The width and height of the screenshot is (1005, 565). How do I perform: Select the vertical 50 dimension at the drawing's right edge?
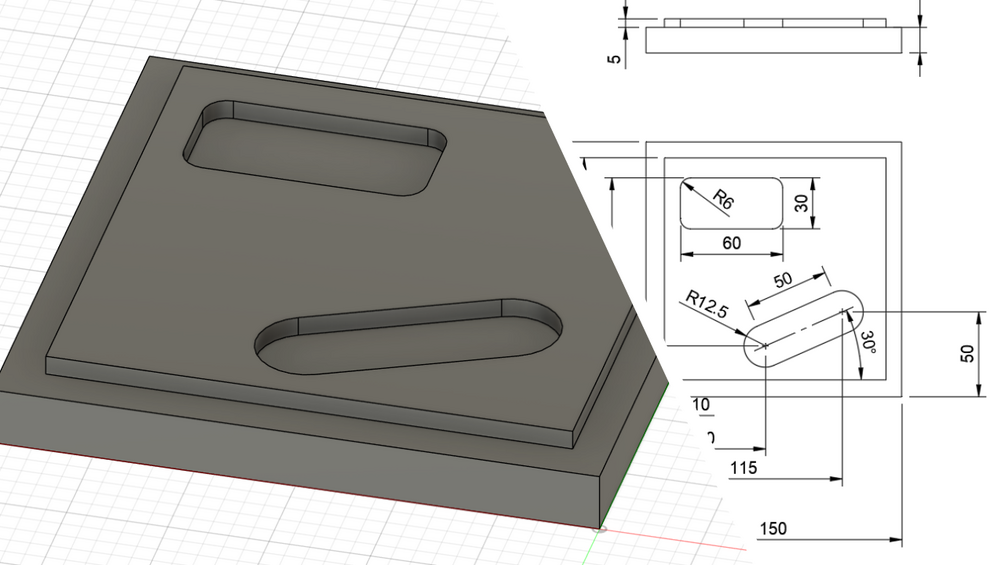(967, 354)
